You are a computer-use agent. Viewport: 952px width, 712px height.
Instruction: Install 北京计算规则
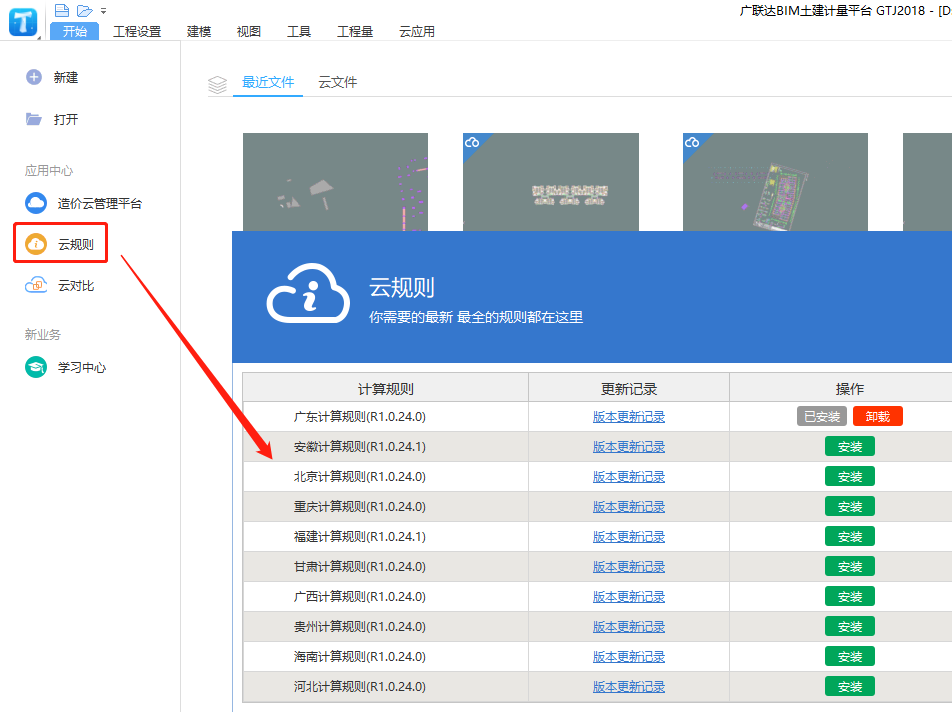click(849, 476)
